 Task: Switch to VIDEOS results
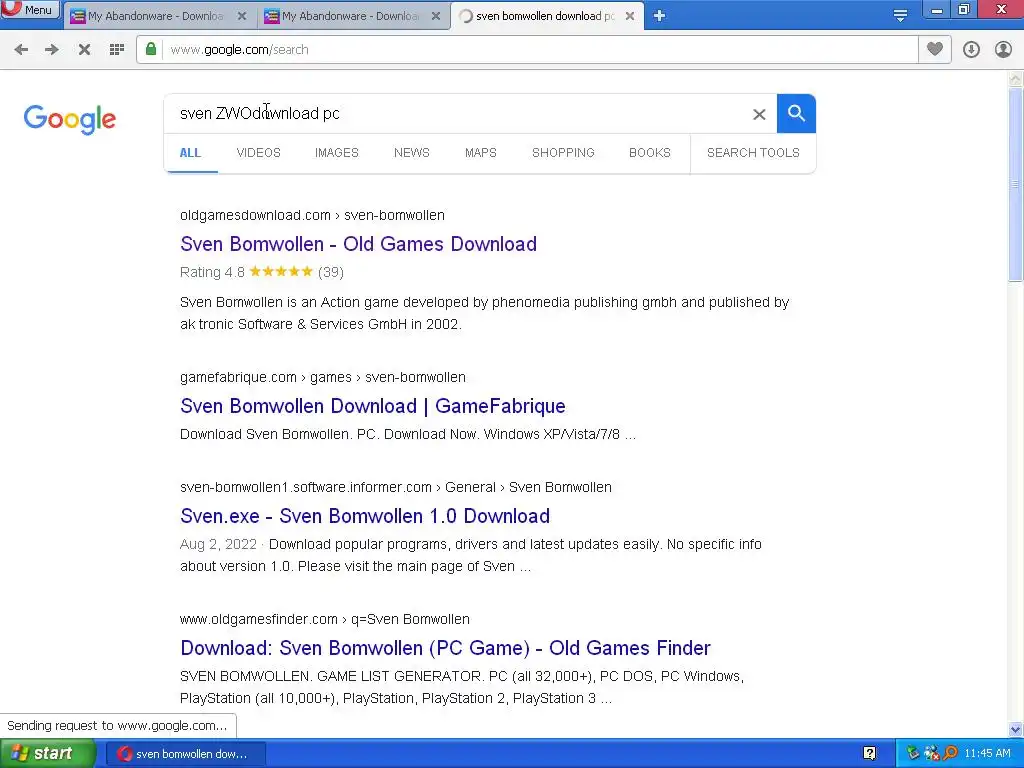[x=259, y=153]
